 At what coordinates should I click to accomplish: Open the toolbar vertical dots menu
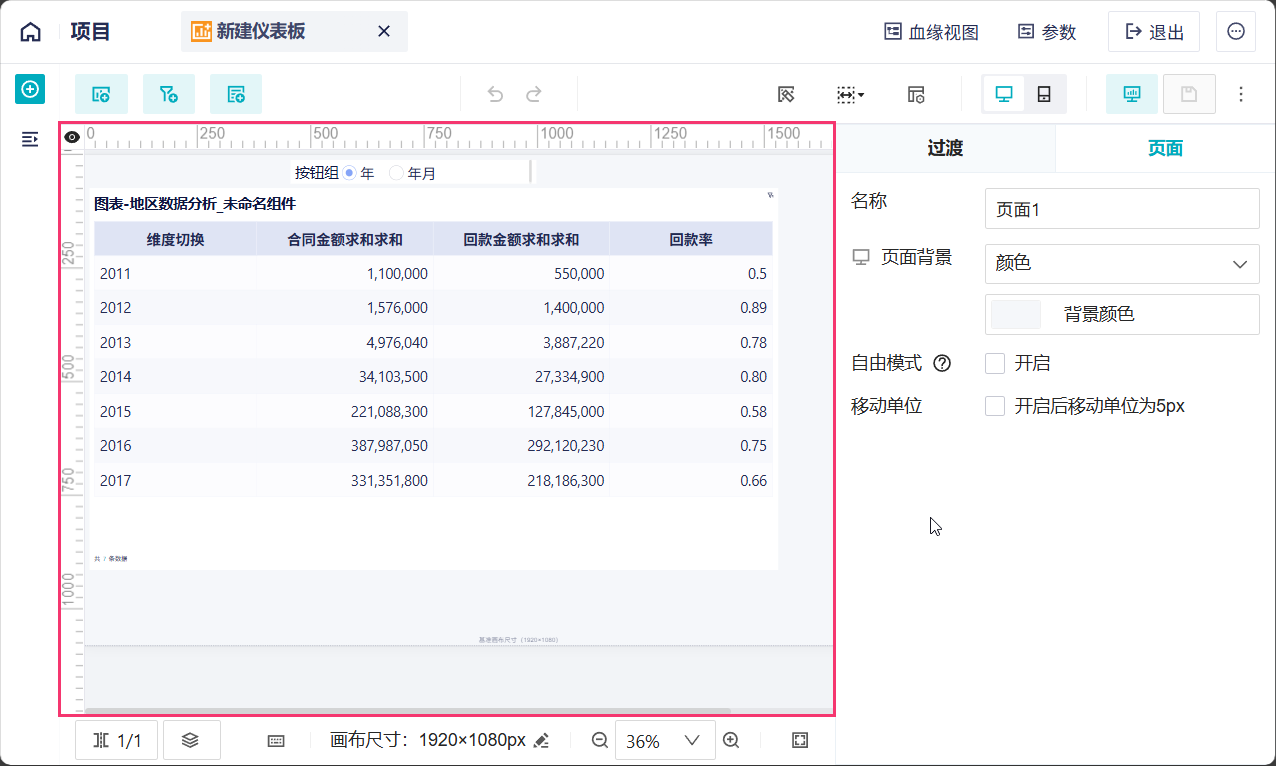pyautogui.click(x=1241, y=94)
